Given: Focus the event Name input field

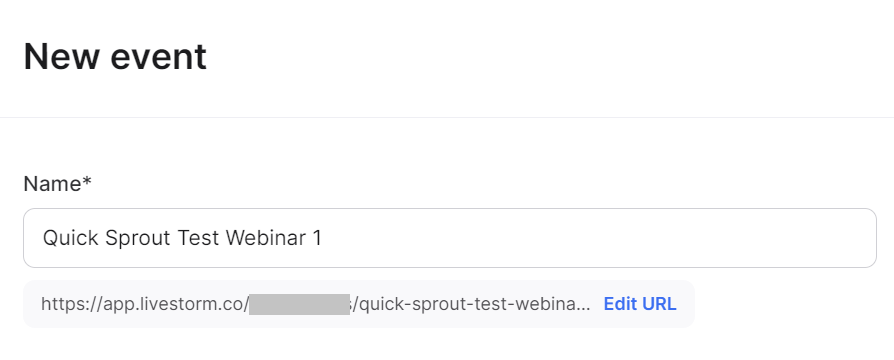Looking at the screenshot, I should click(x=450, y=238).
